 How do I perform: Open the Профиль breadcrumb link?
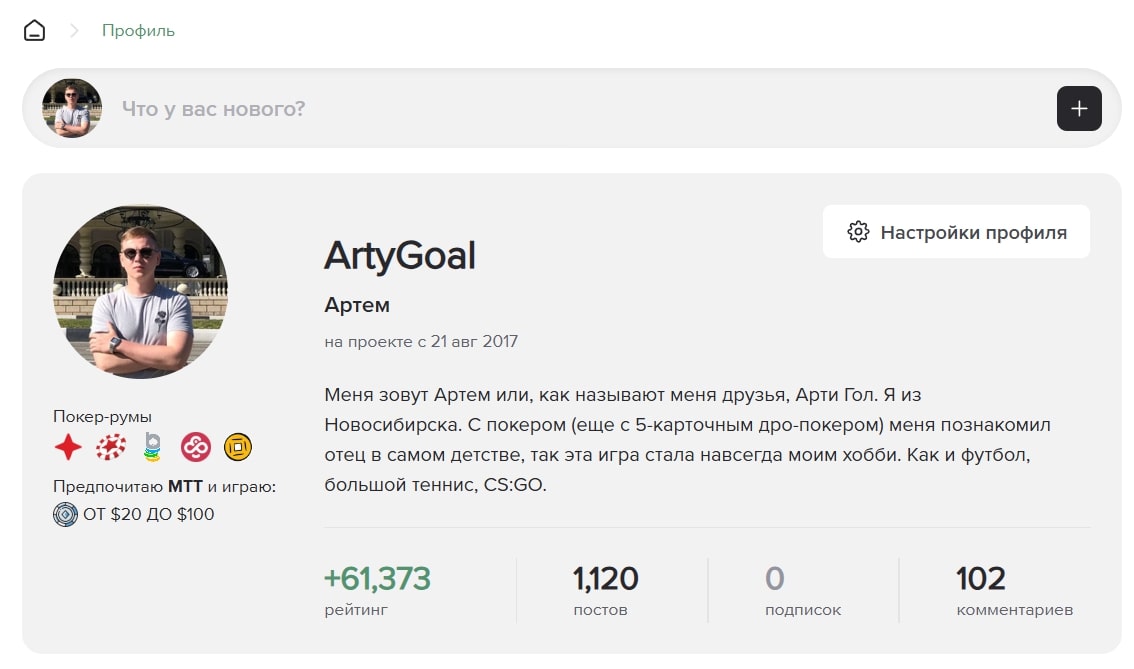[138, 31]
